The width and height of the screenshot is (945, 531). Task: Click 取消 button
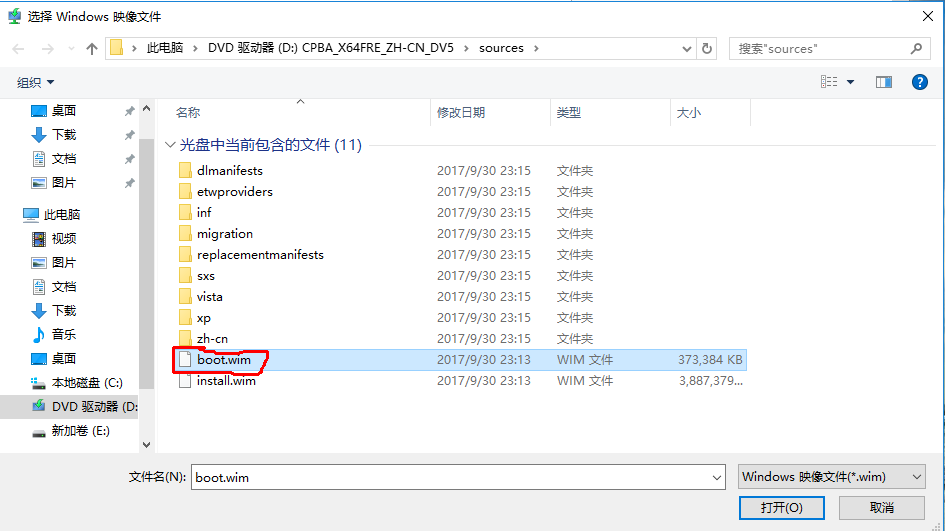point(882,508)
